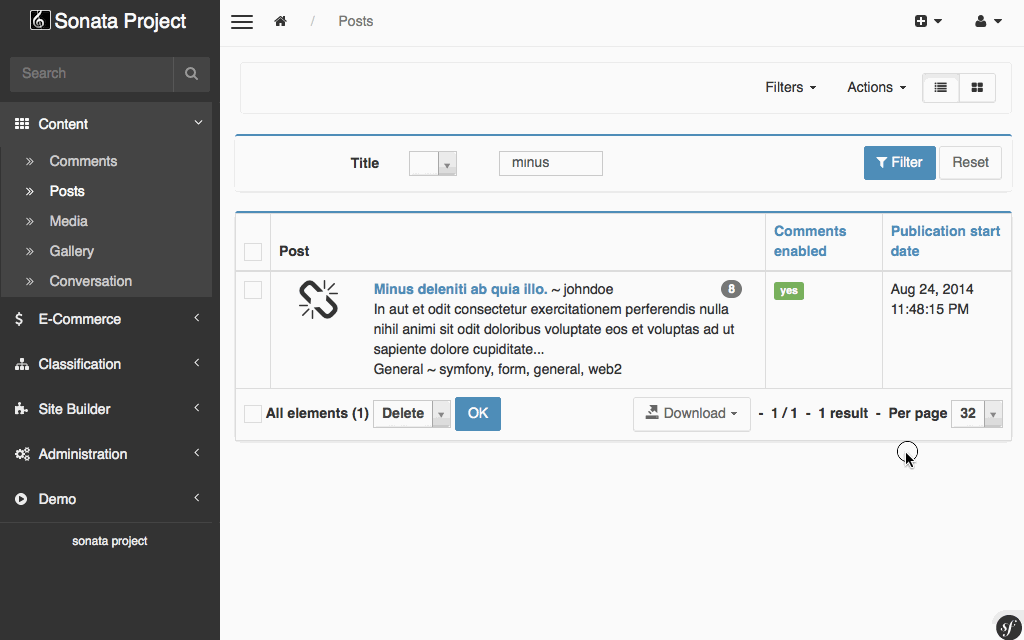Viewport: 1024px width, 640px height.
Task: Switch to grid mosaic view icon
Action: [x=977, y=88]
